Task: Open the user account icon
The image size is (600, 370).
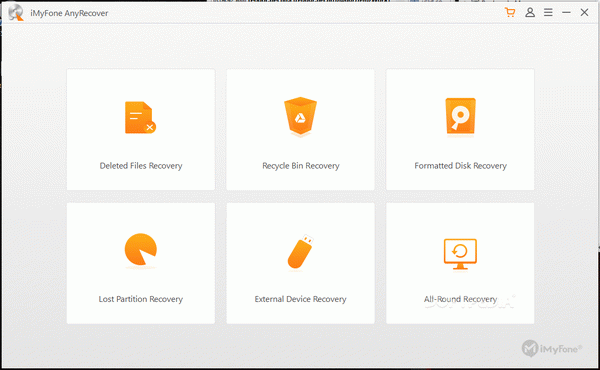Action: click(x=530, y=12)
